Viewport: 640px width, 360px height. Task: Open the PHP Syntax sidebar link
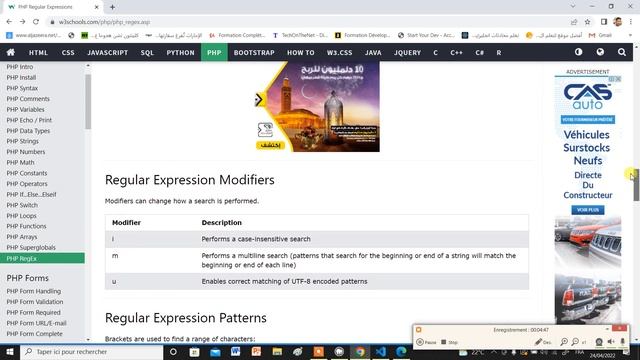(x=22, y=88)
